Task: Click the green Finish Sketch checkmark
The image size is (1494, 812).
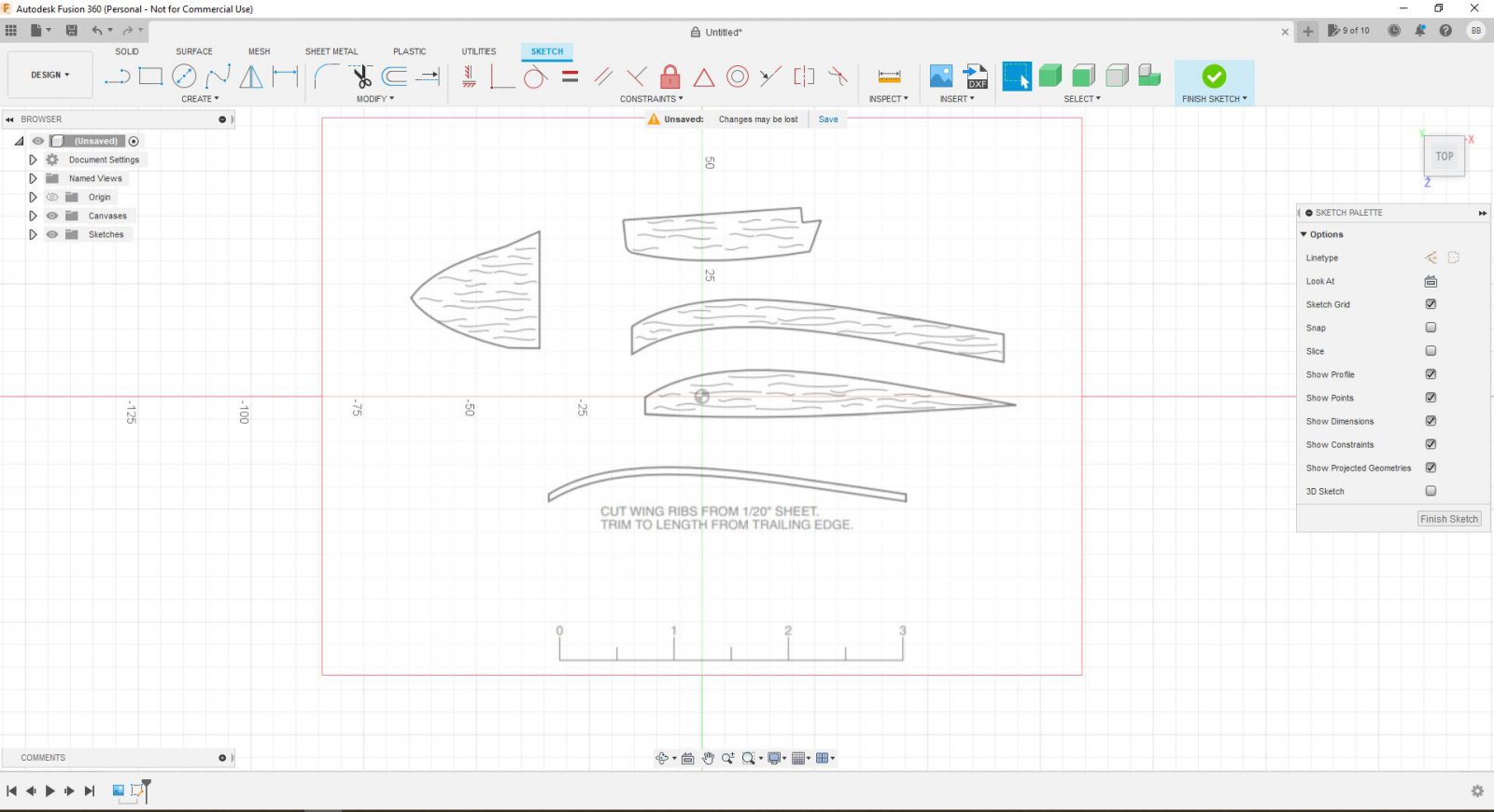Action: click(1214, 76)
